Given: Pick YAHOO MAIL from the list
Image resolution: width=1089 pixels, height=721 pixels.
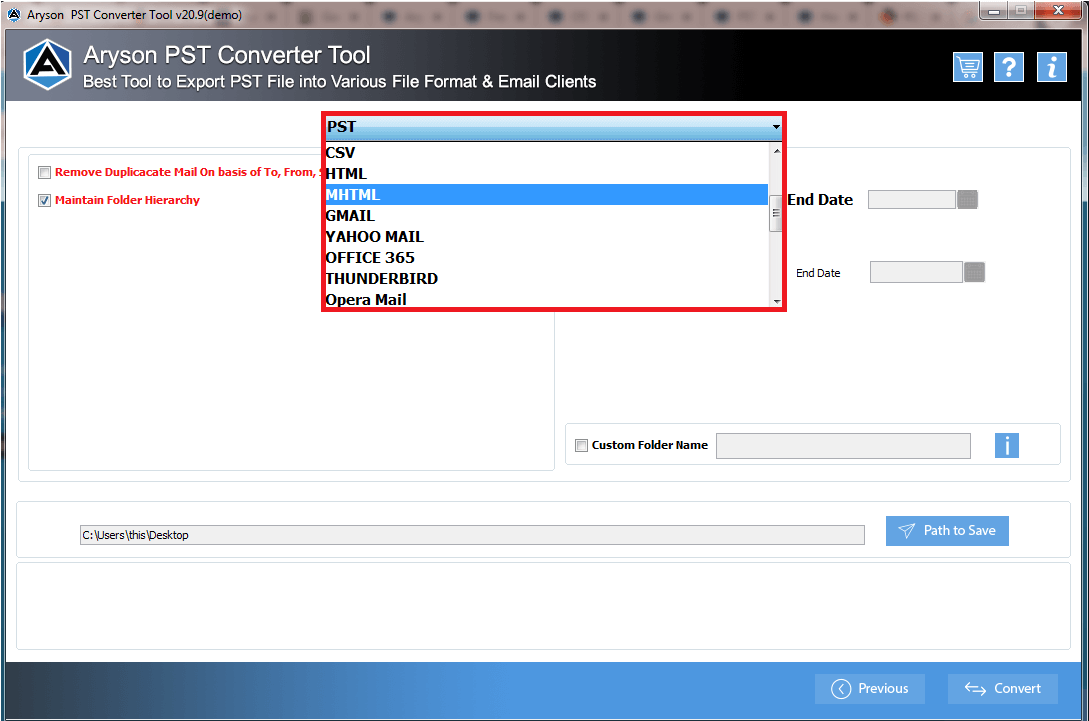Looking at the screenshot, I should [547, 237].
